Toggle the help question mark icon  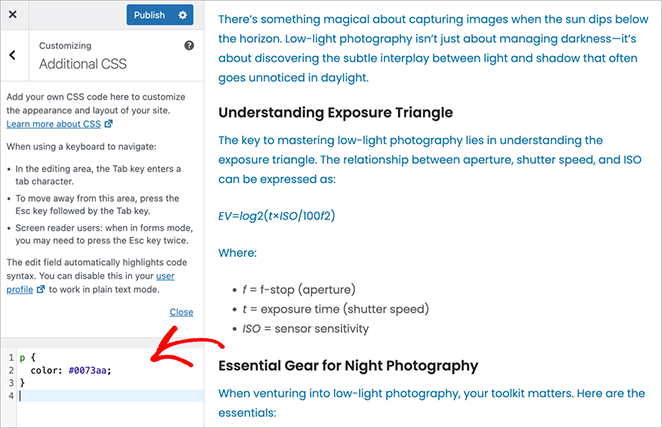pos(189,46)
